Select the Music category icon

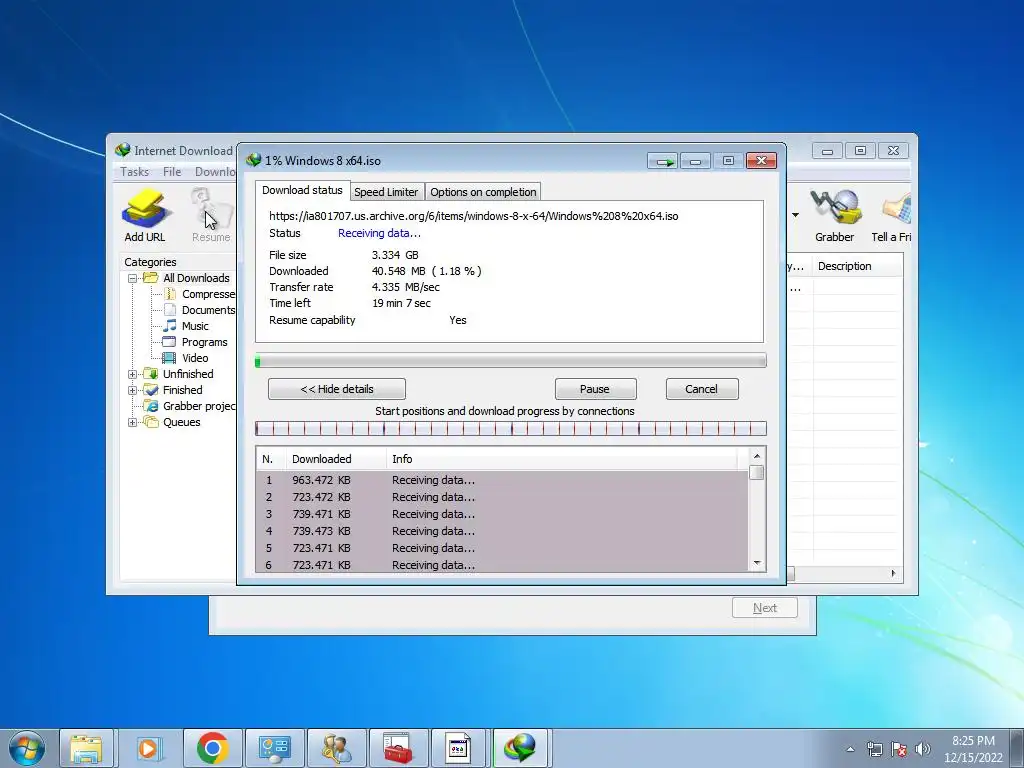[x=170, y=325]
